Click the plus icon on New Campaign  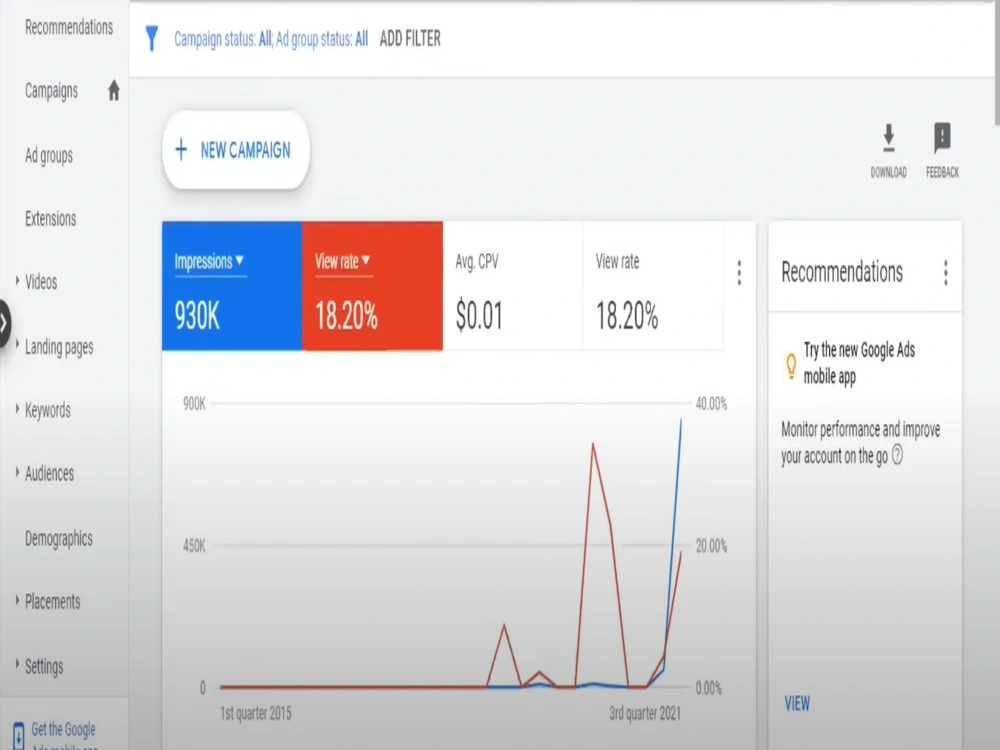181,150
